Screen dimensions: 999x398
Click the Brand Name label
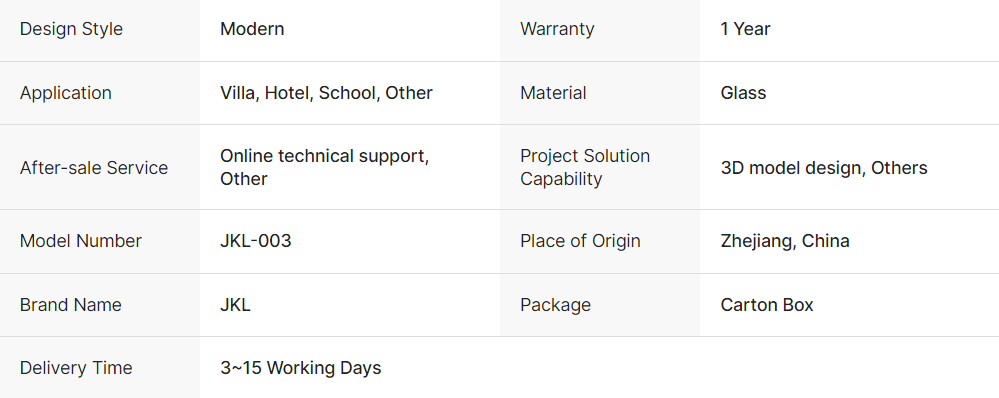pos(71,305)
